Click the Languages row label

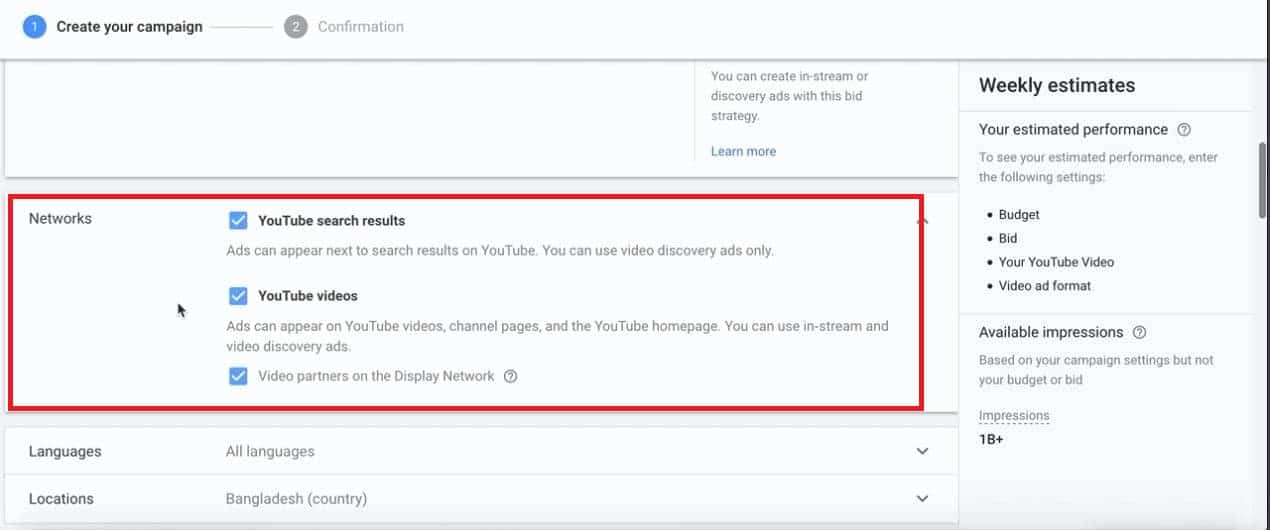(65, 451)
